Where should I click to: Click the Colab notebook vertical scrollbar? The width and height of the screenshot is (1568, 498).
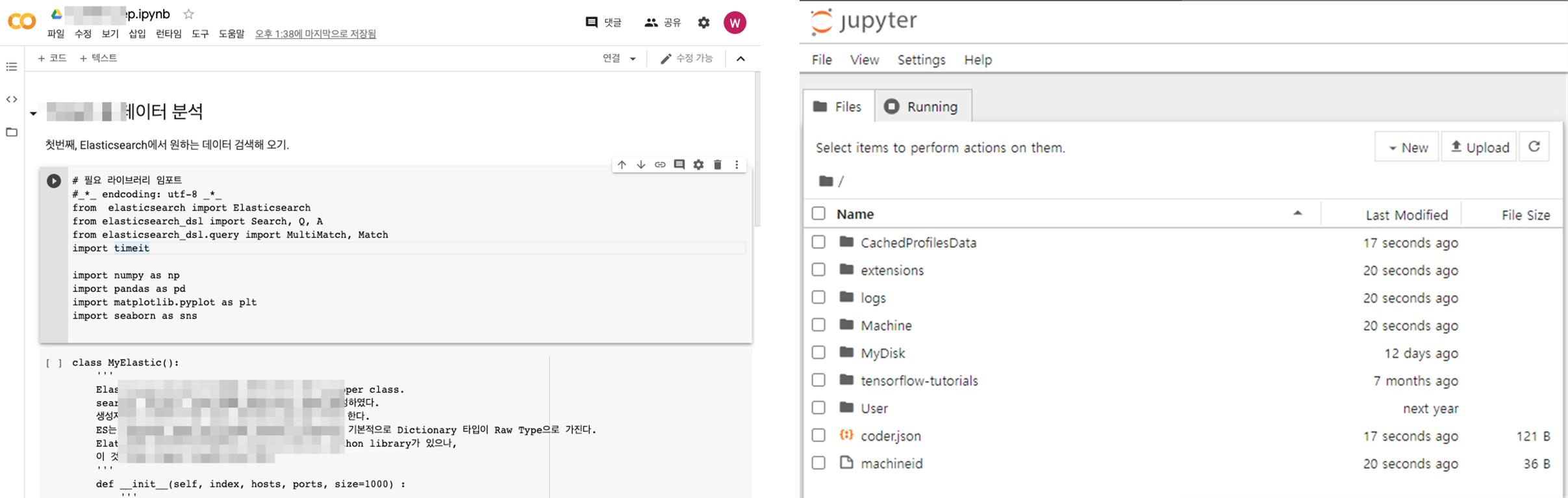(x=756, y=150)
